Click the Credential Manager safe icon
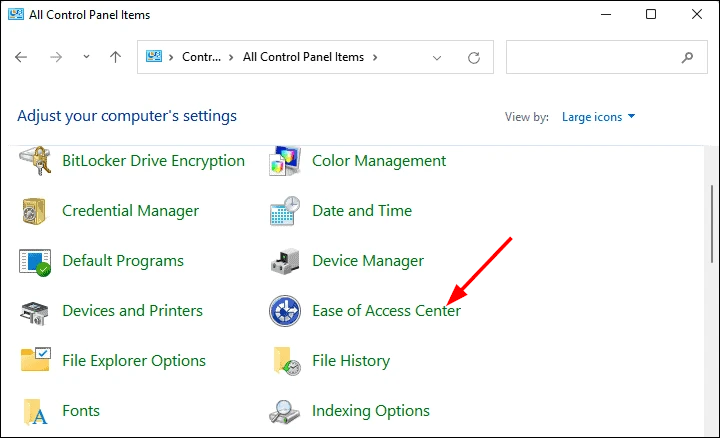The width and height of the screenshot is (720, 438). click(36, 211)
